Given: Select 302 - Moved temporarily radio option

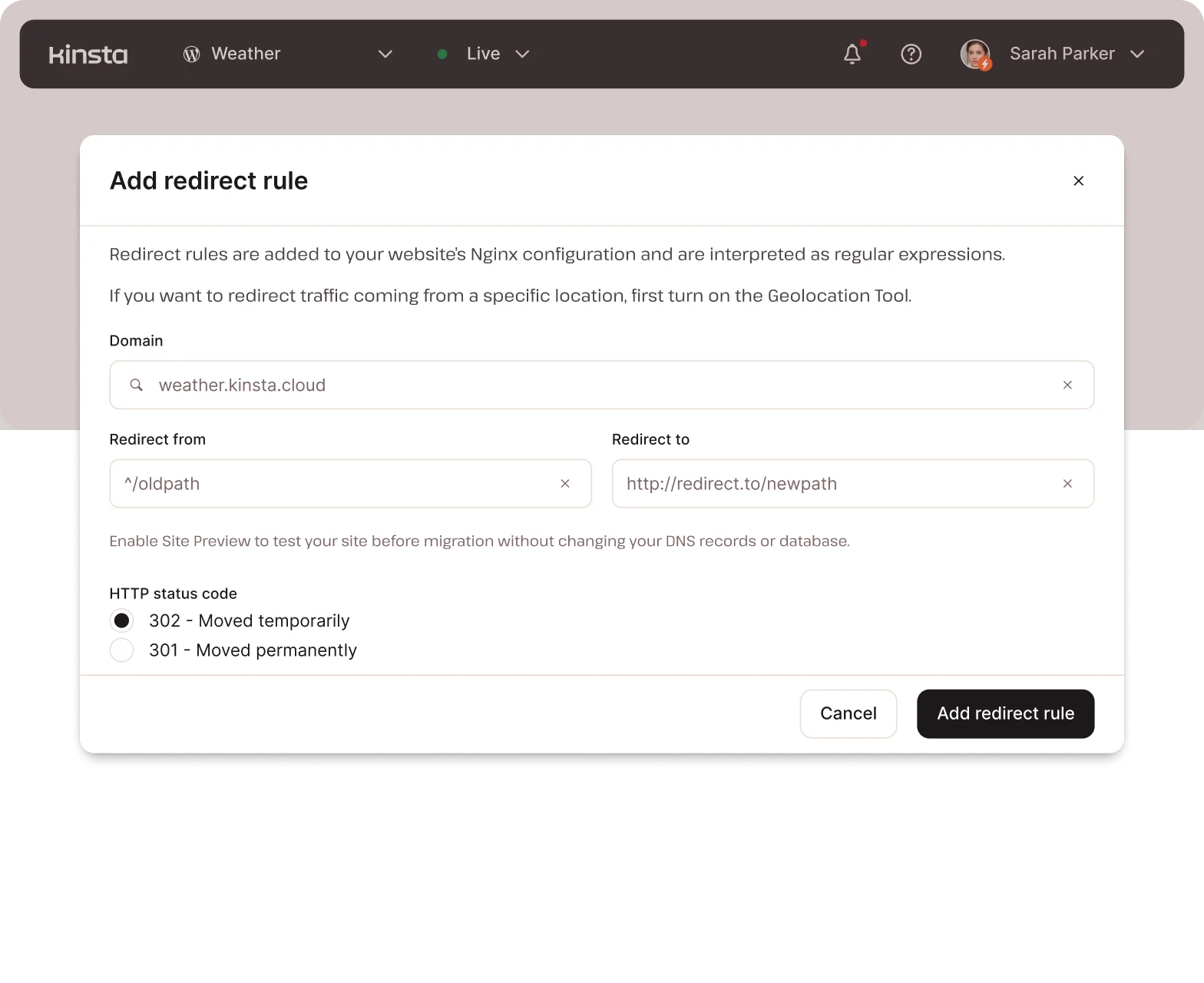Looking at the screenshot, I should pyautogui.click(x=122, y=621).
